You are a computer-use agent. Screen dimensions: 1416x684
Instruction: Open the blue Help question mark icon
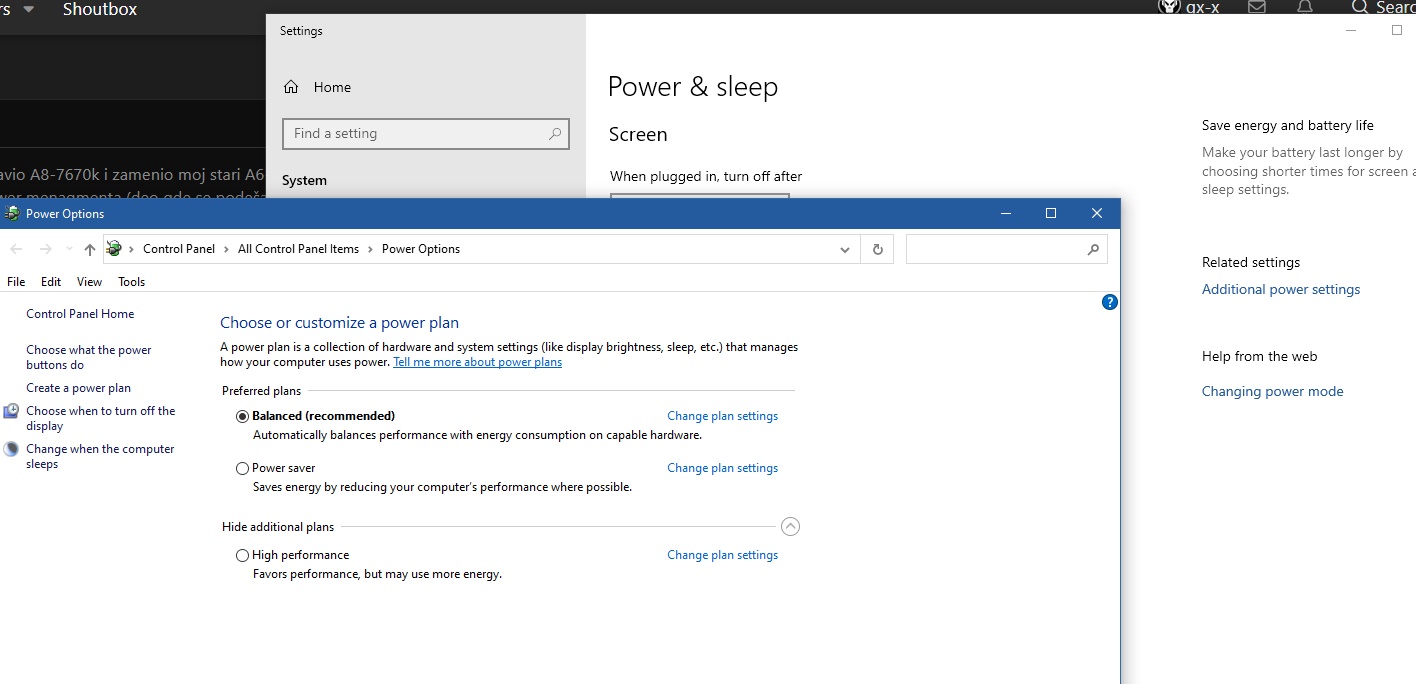point(1109,302)
